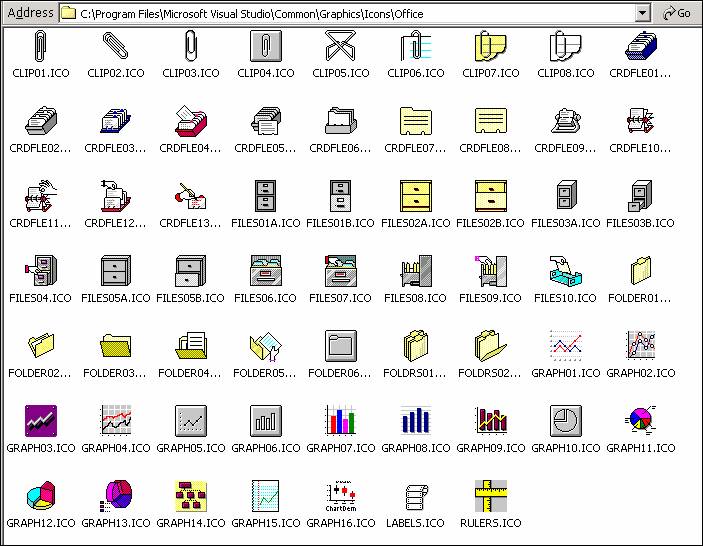Click the CLIP07.ICO yellow notes icon
Image resolution: width=703 pixels, height=546 pixels.
pyautogui.click(x=490, y=46)
